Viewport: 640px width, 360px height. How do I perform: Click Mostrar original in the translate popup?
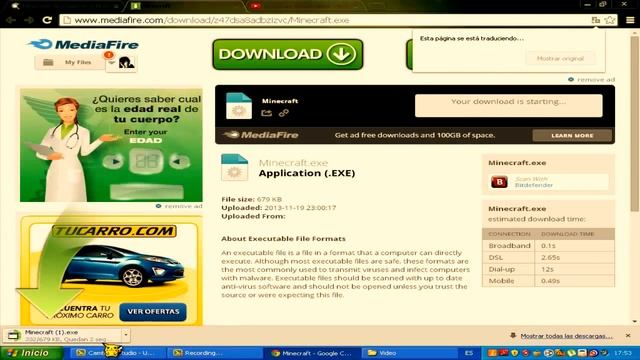click(x=560, y=58)
